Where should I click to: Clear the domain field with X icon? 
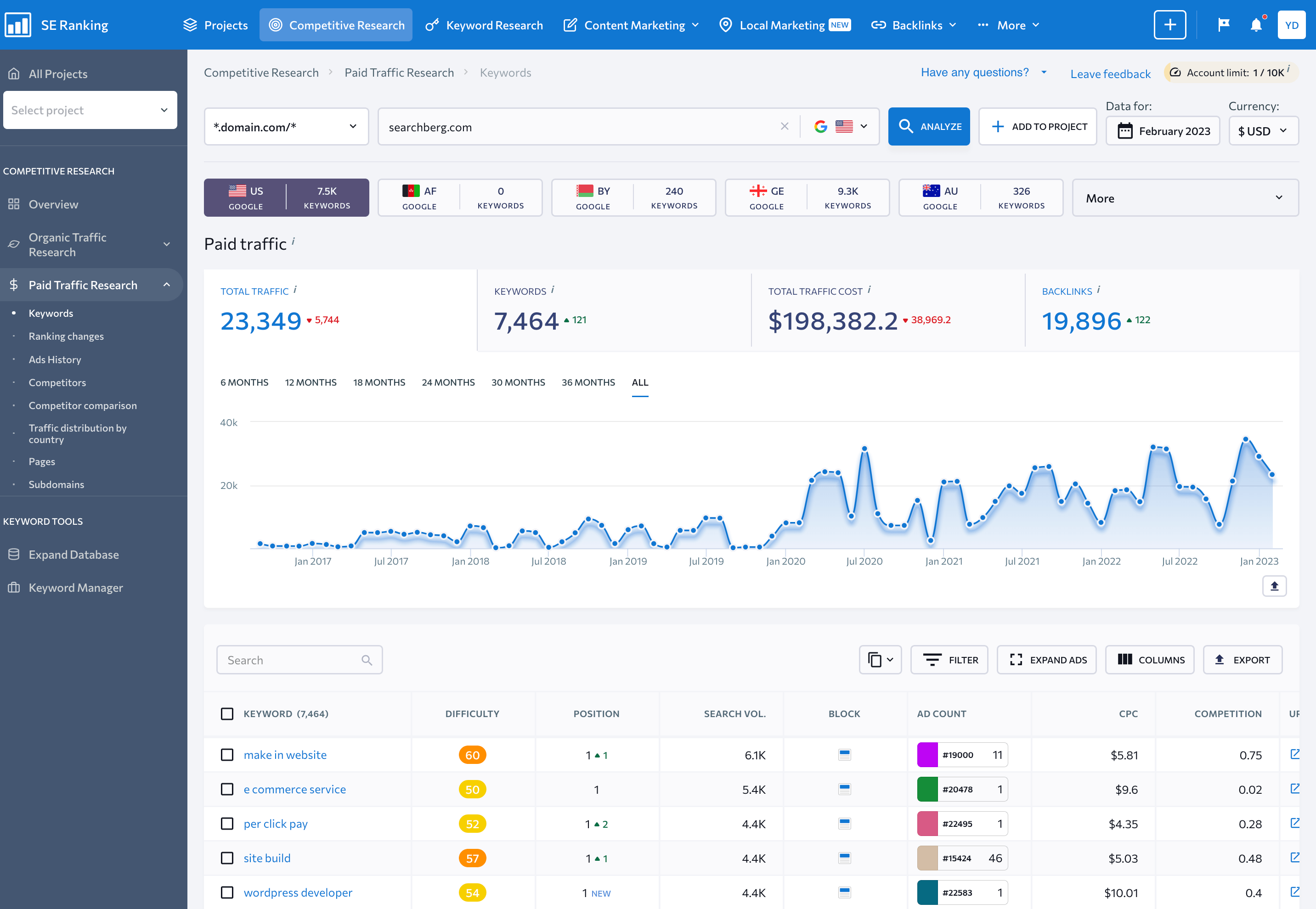(784, 126)
